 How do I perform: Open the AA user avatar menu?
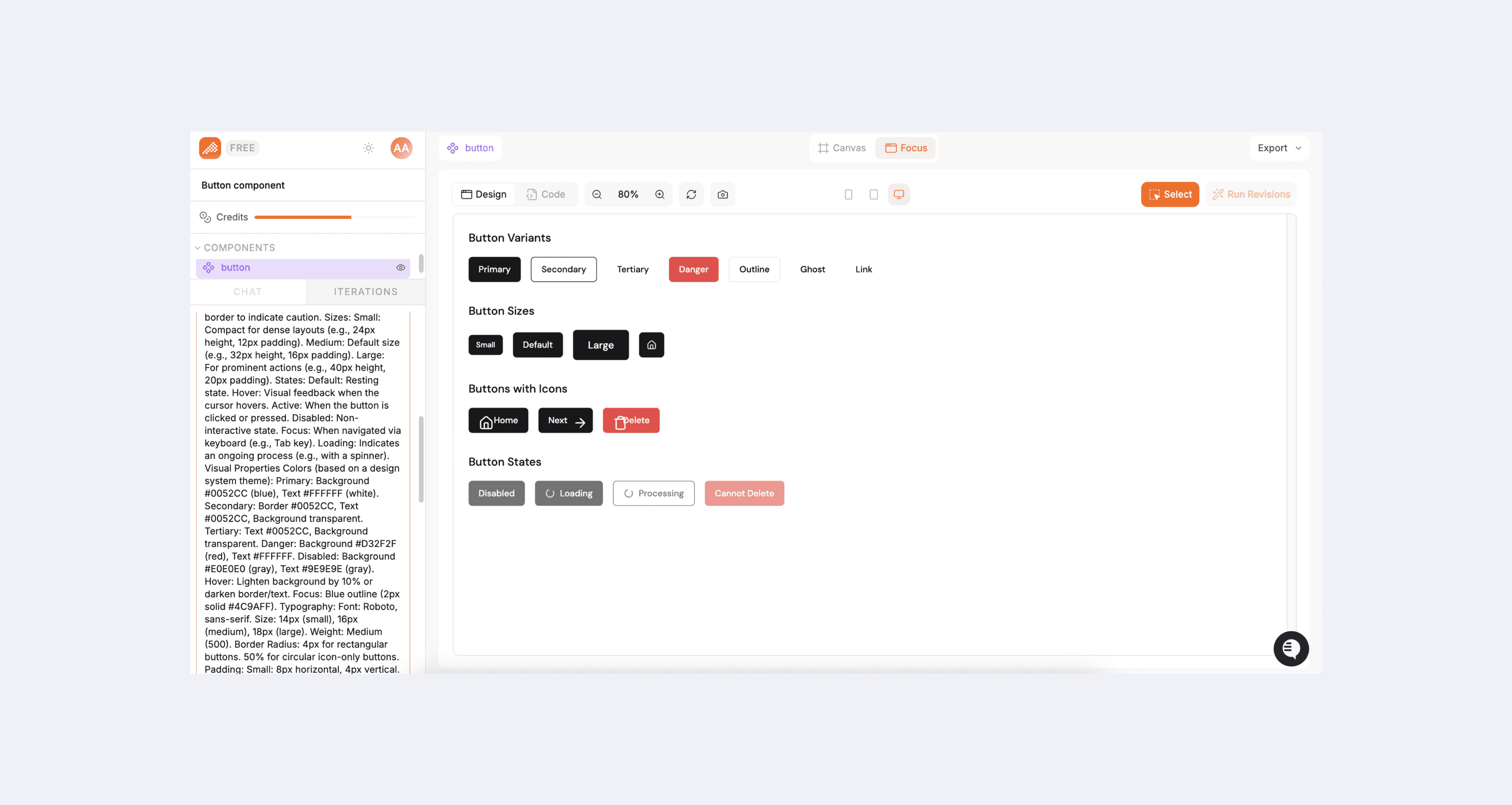[x=401, y=148]
